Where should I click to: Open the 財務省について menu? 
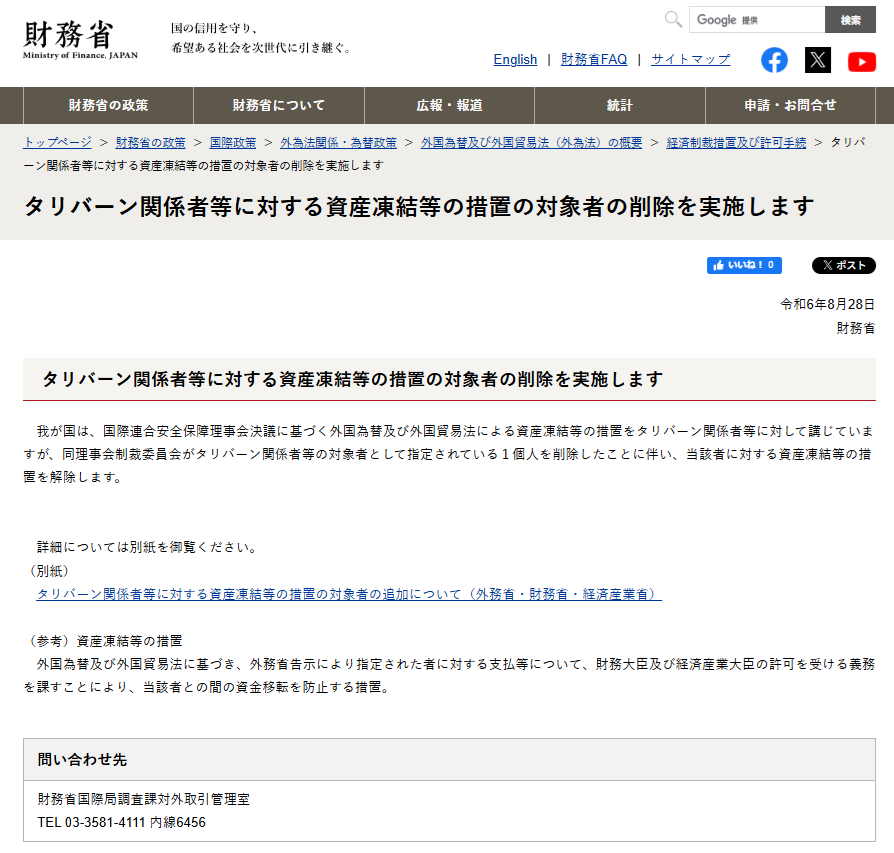(279, 105)
